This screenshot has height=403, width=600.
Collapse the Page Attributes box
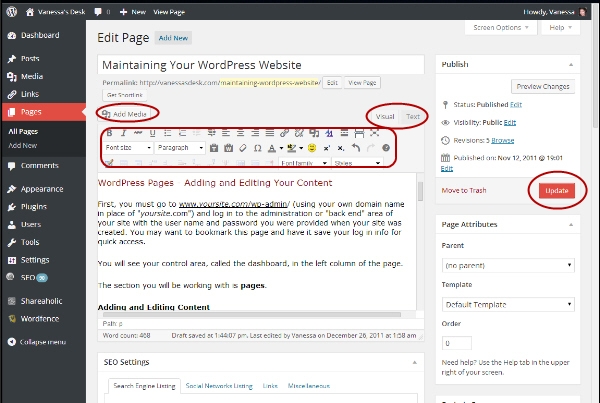click(x=571, y=225)
